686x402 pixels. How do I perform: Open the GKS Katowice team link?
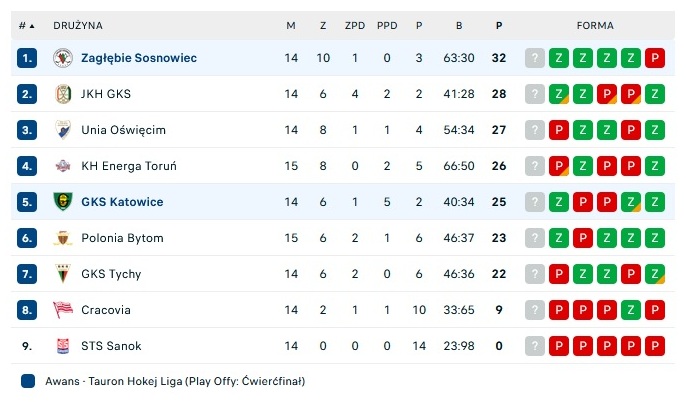click(122, 202)
